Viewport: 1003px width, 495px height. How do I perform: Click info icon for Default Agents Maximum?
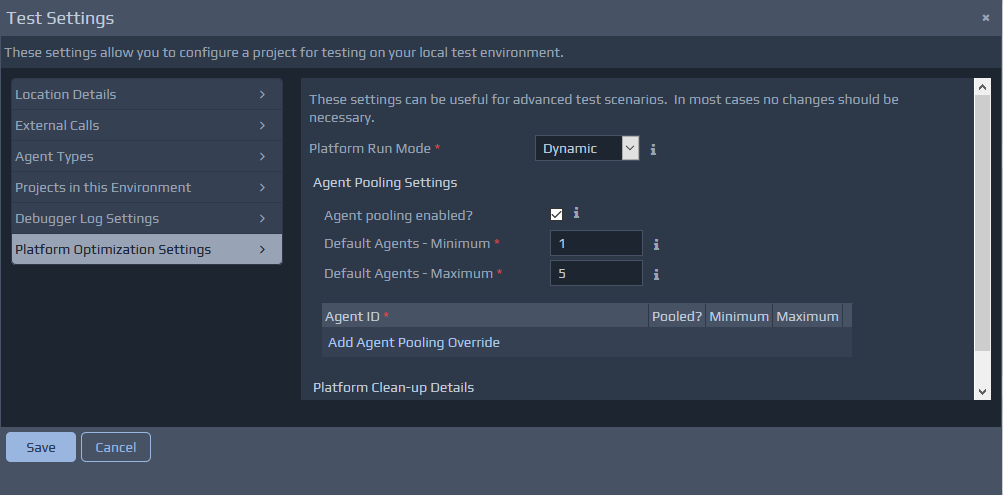point(656,274)
